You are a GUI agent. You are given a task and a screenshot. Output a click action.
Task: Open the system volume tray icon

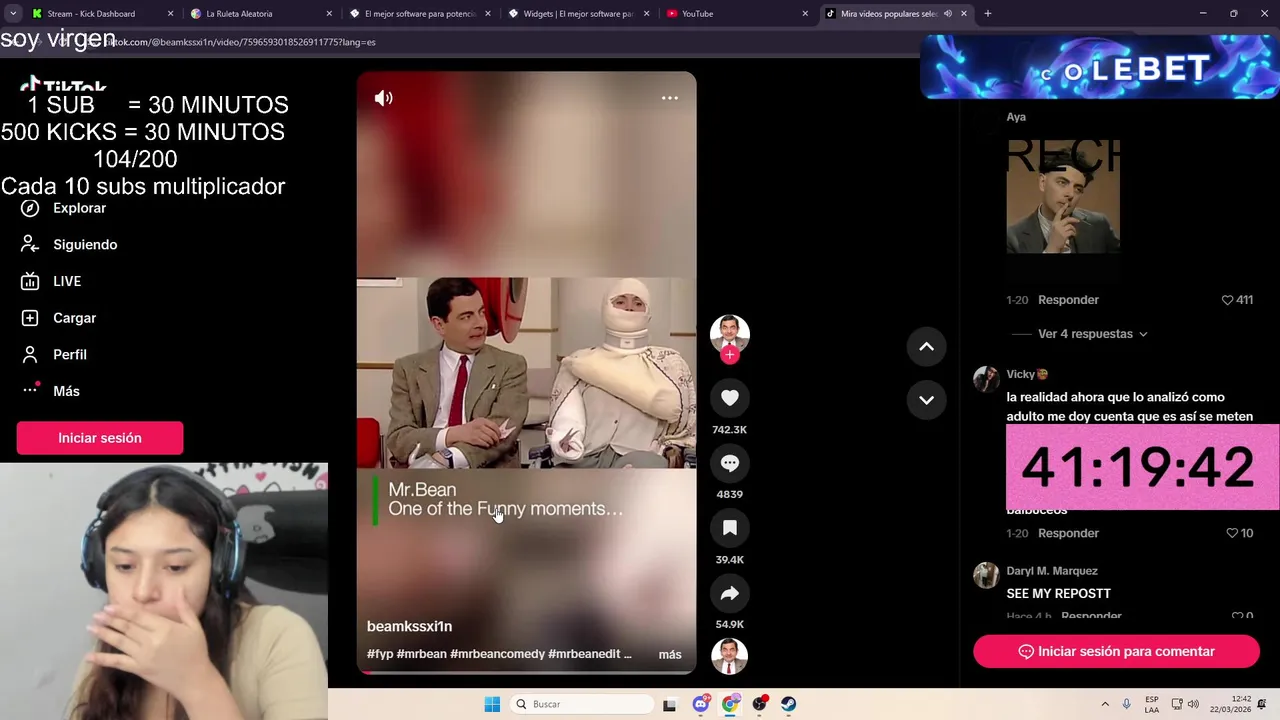pyautogui.click(x=1192, y=704)
